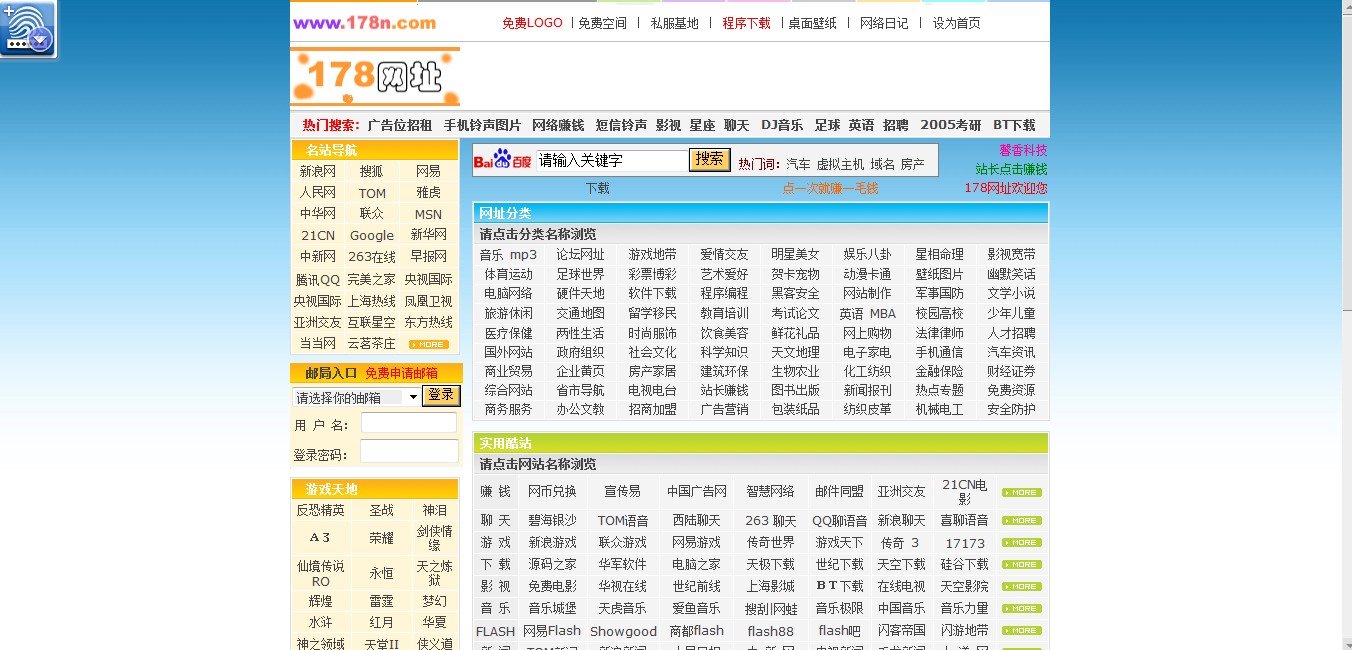Open the 软件下载 category
Image resolution: width=1352 pixels, height=650 pixels.
click(x=652, y=294)
